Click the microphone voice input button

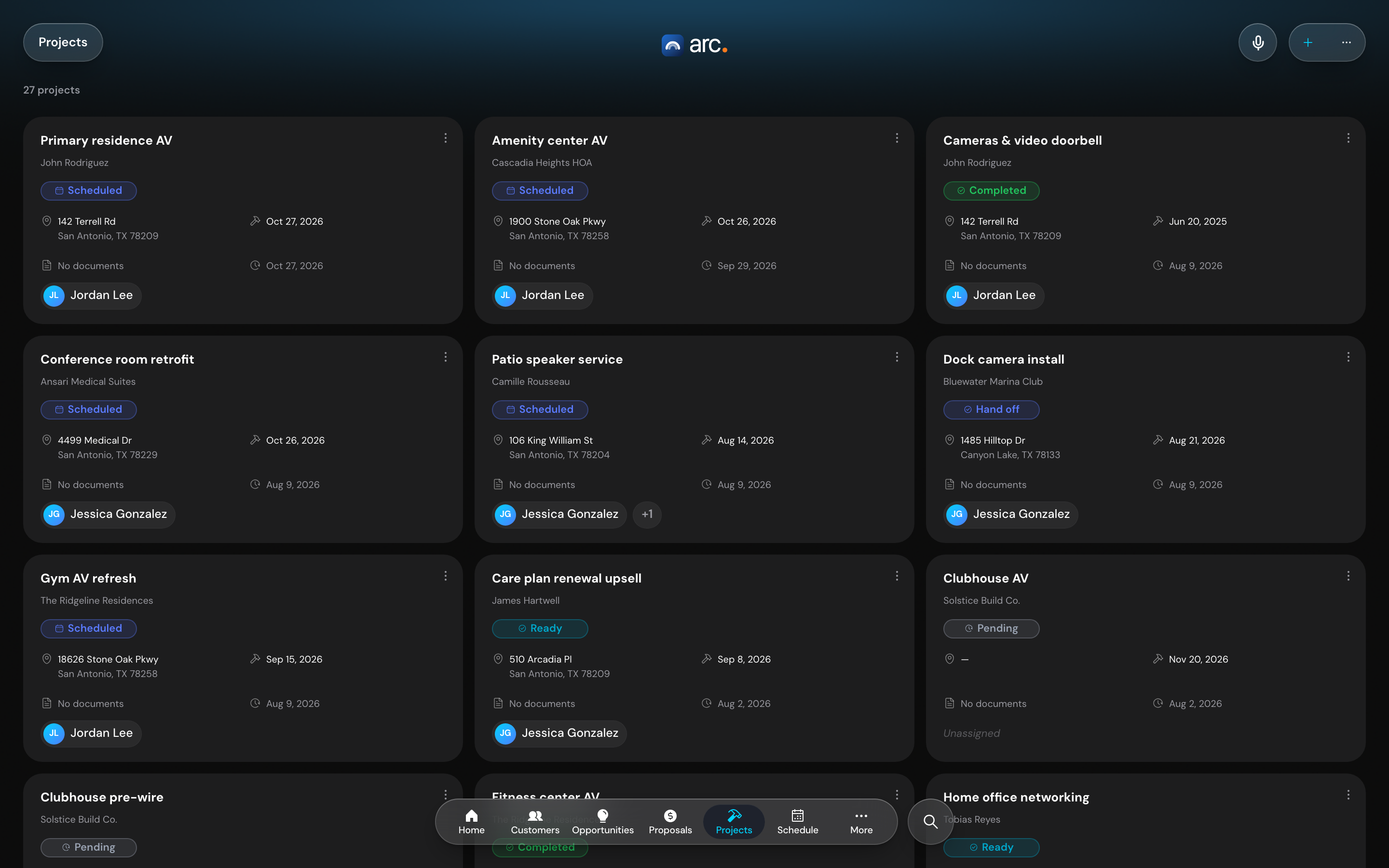[x=1257, y=42]
